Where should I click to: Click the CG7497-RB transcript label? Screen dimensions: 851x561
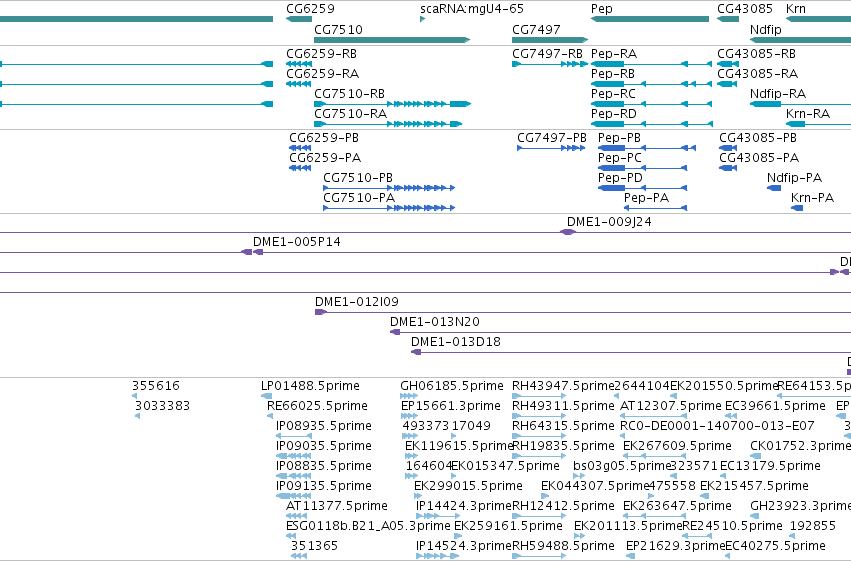pyautogui.click(x=547, y=54)
